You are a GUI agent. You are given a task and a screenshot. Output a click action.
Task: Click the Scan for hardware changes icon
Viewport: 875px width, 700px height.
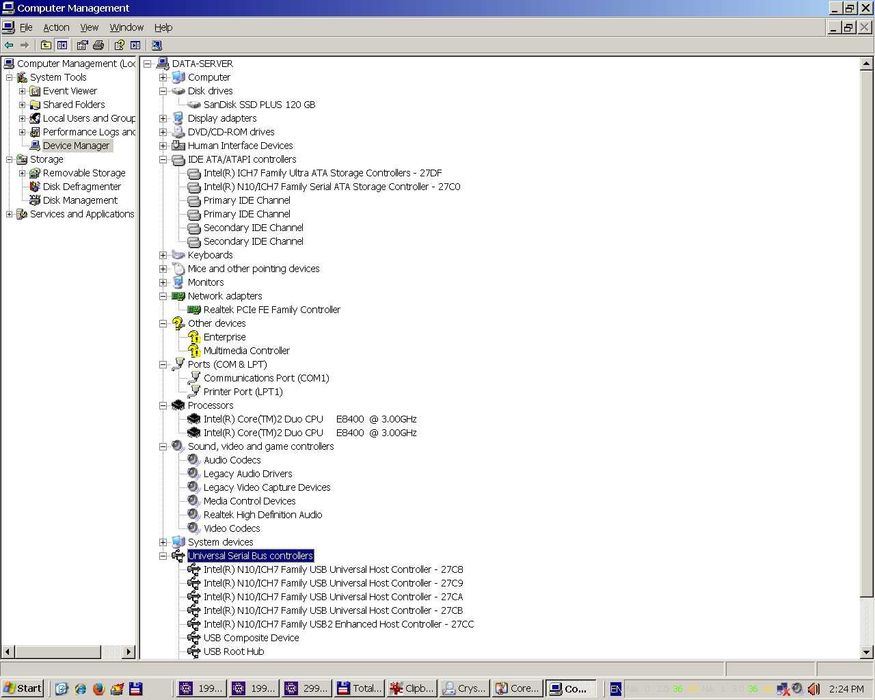tap(157, 45)
